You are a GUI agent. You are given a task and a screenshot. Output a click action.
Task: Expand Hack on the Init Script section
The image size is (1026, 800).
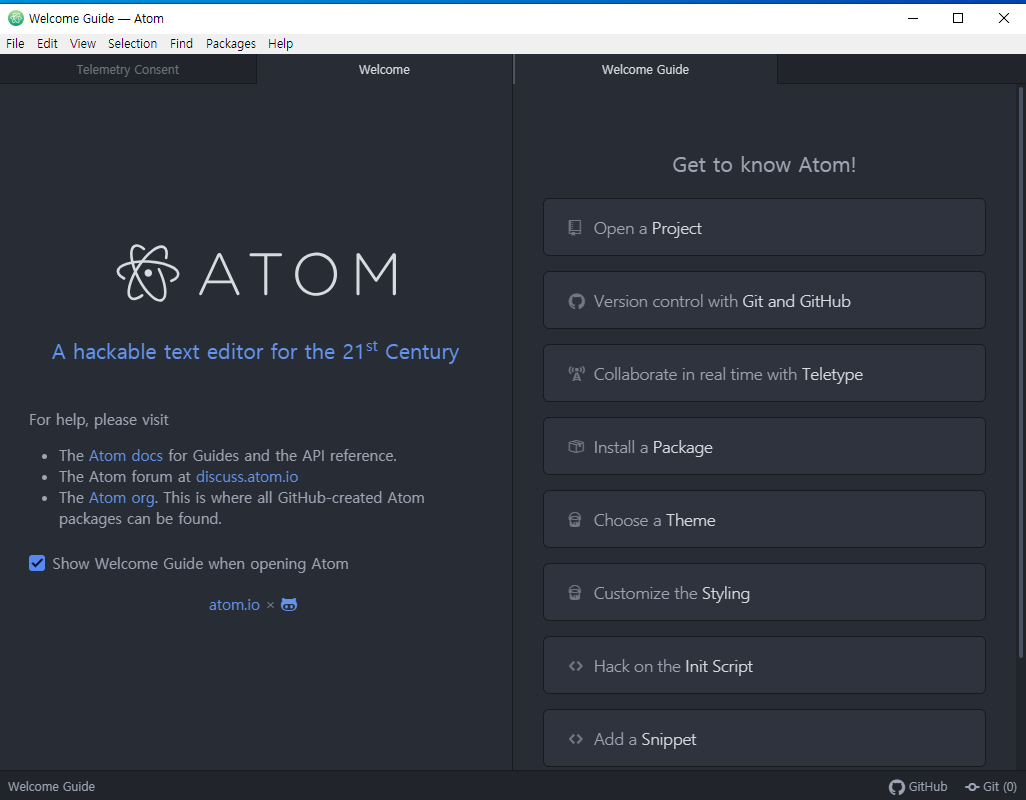[x=764, y=665]
